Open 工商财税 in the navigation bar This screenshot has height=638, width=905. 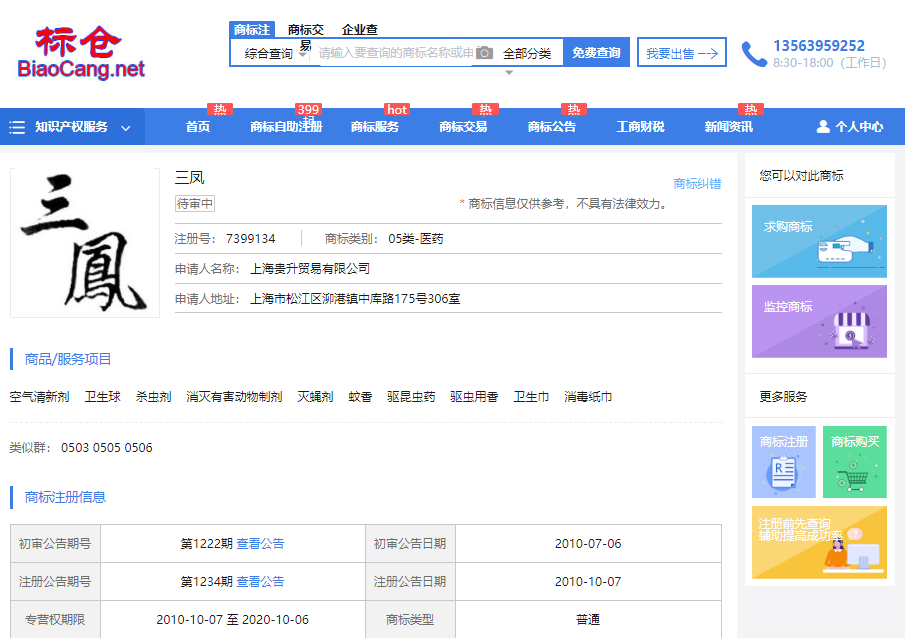[640, 126]
